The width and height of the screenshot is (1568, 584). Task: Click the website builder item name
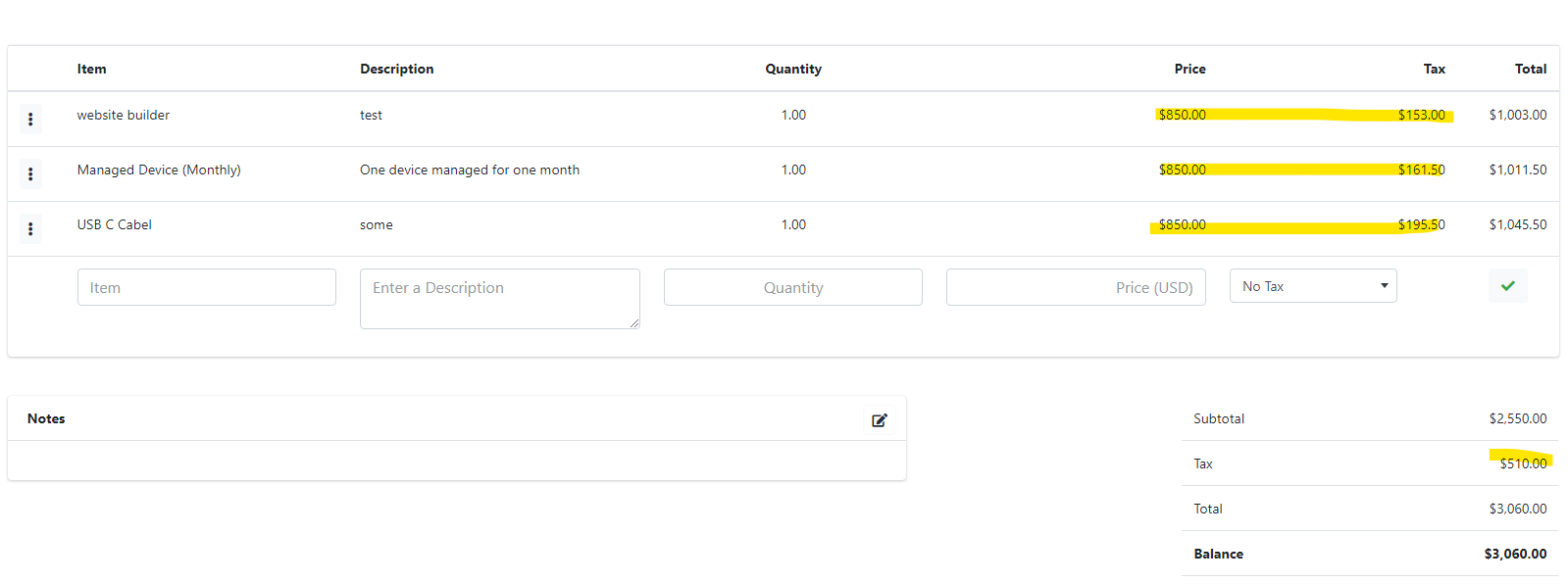pos(124,115)
